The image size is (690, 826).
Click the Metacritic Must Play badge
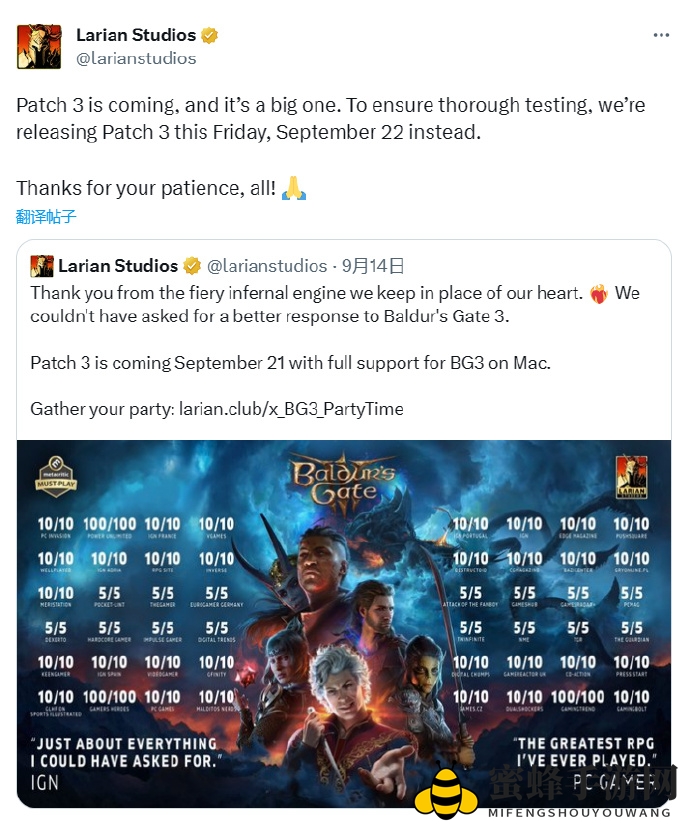[56, 477]
